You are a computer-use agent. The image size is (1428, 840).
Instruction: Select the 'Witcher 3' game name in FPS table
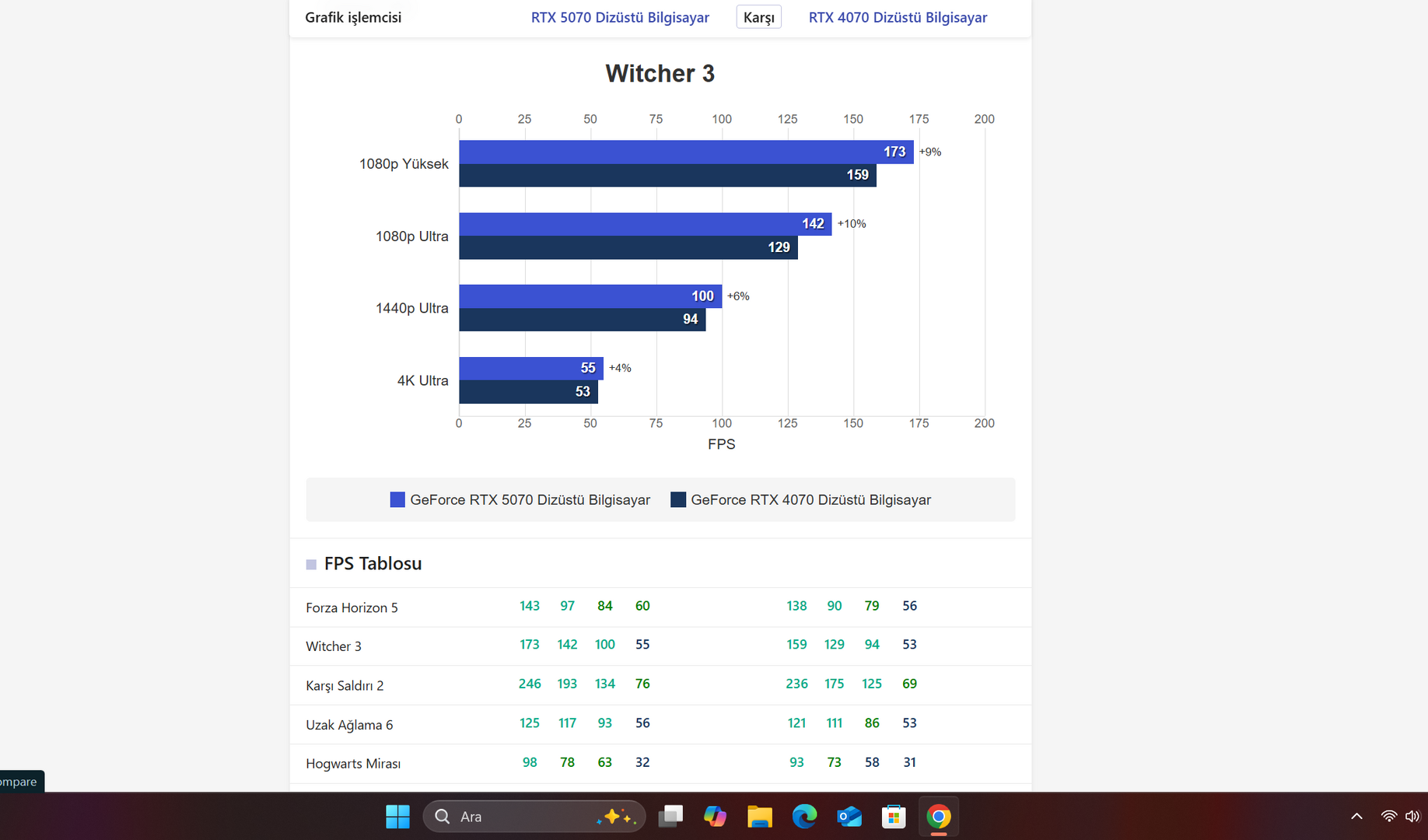click(x=334, y=646)
